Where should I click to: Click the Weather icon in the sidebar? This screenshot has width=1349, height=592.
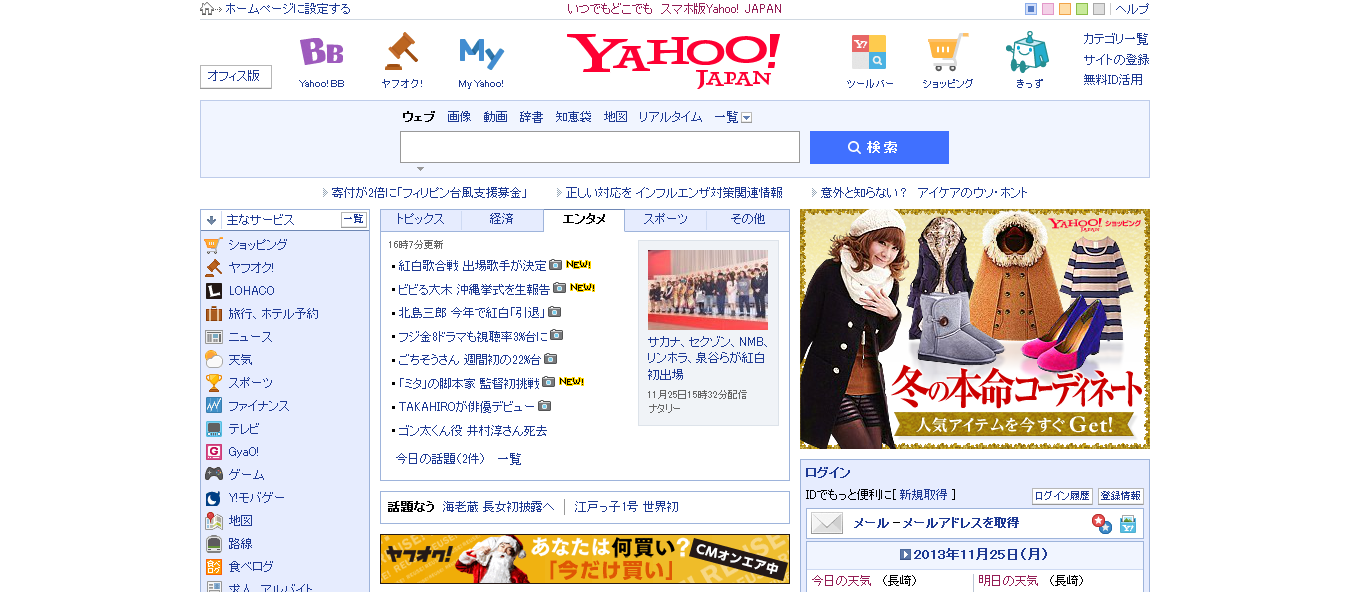point(213,359)
